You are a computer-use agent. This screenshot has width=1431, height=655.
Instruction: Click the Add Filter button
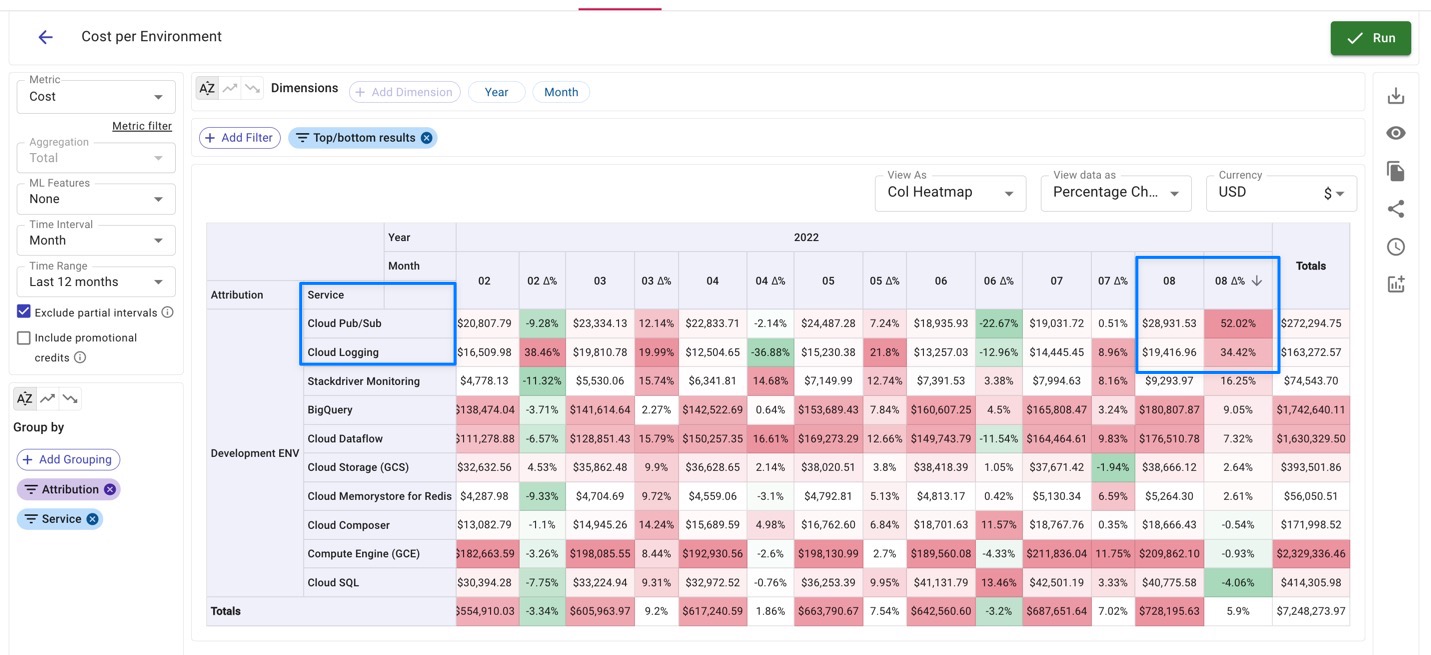pos(239,137)
